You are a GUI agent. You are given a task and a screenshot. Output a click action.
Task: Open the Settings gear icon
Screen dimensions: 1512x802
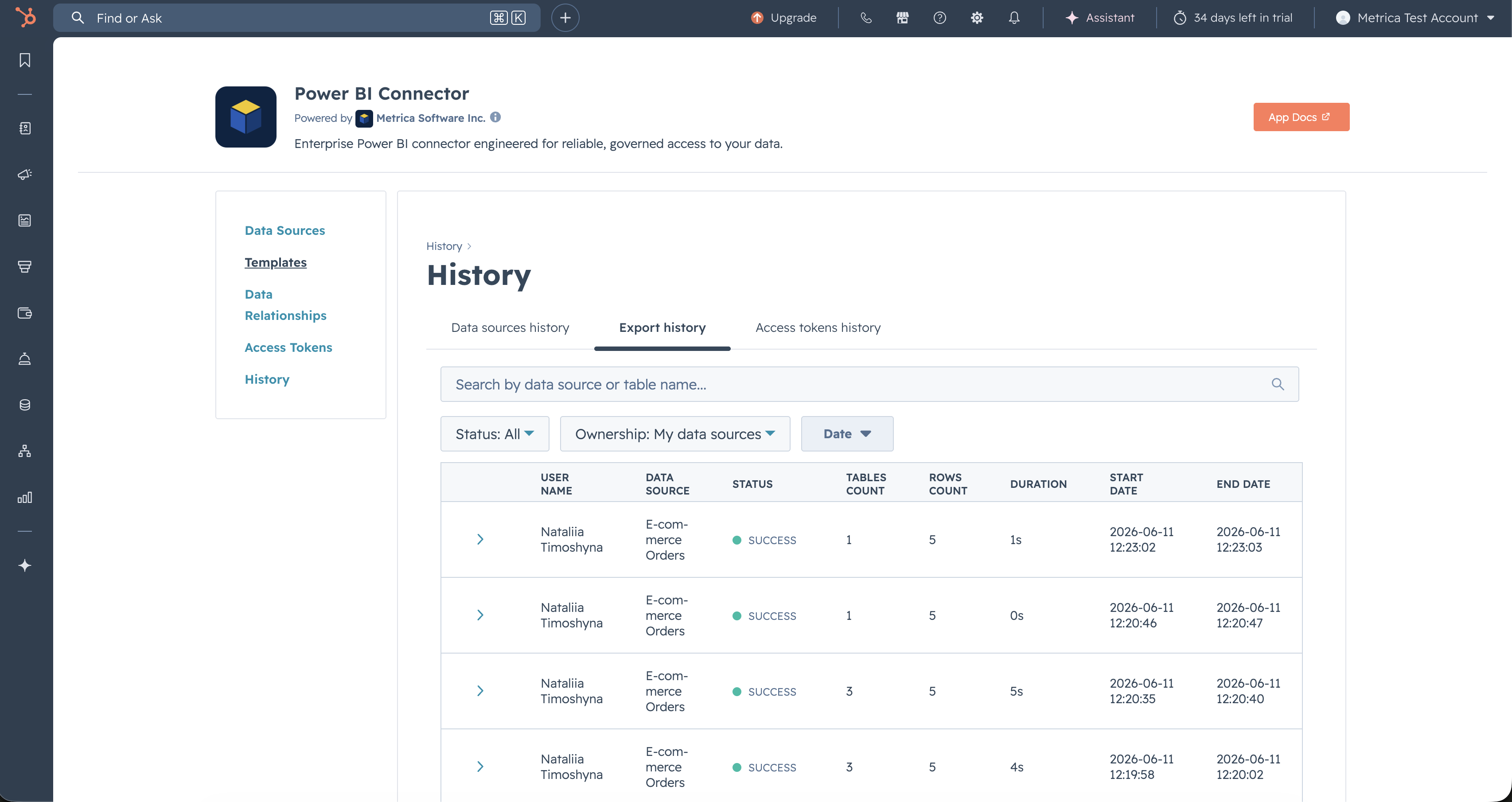(x=977, y=18)
